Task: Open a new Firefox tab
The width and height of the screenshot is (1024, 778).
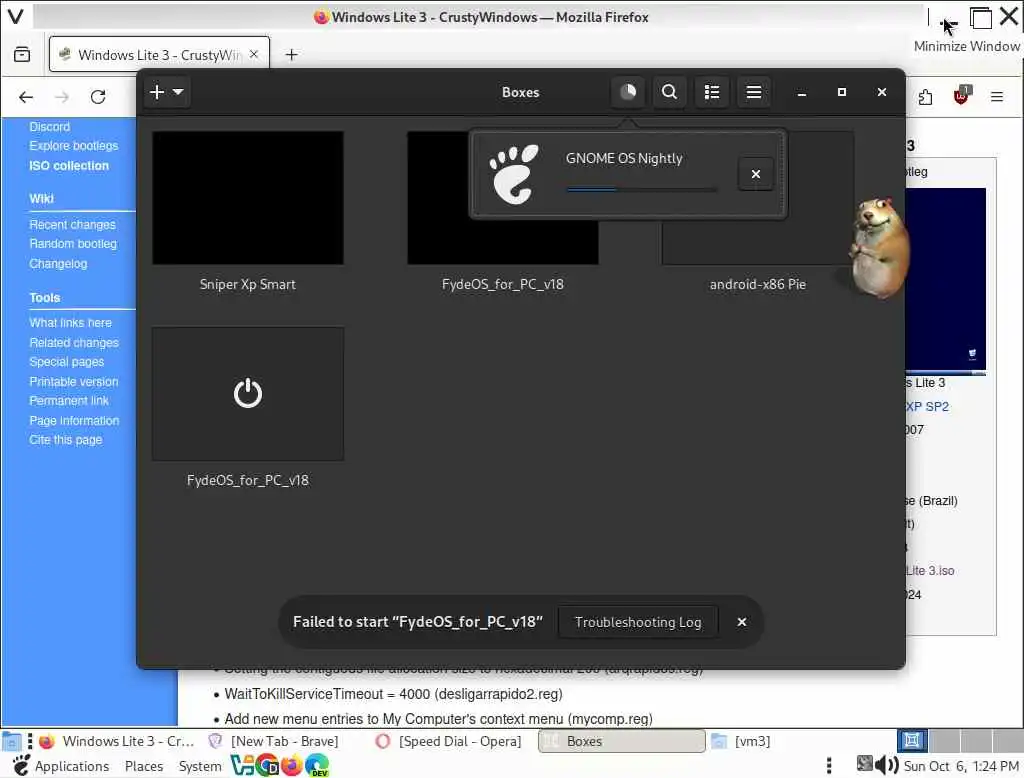Action: (292, 55)
